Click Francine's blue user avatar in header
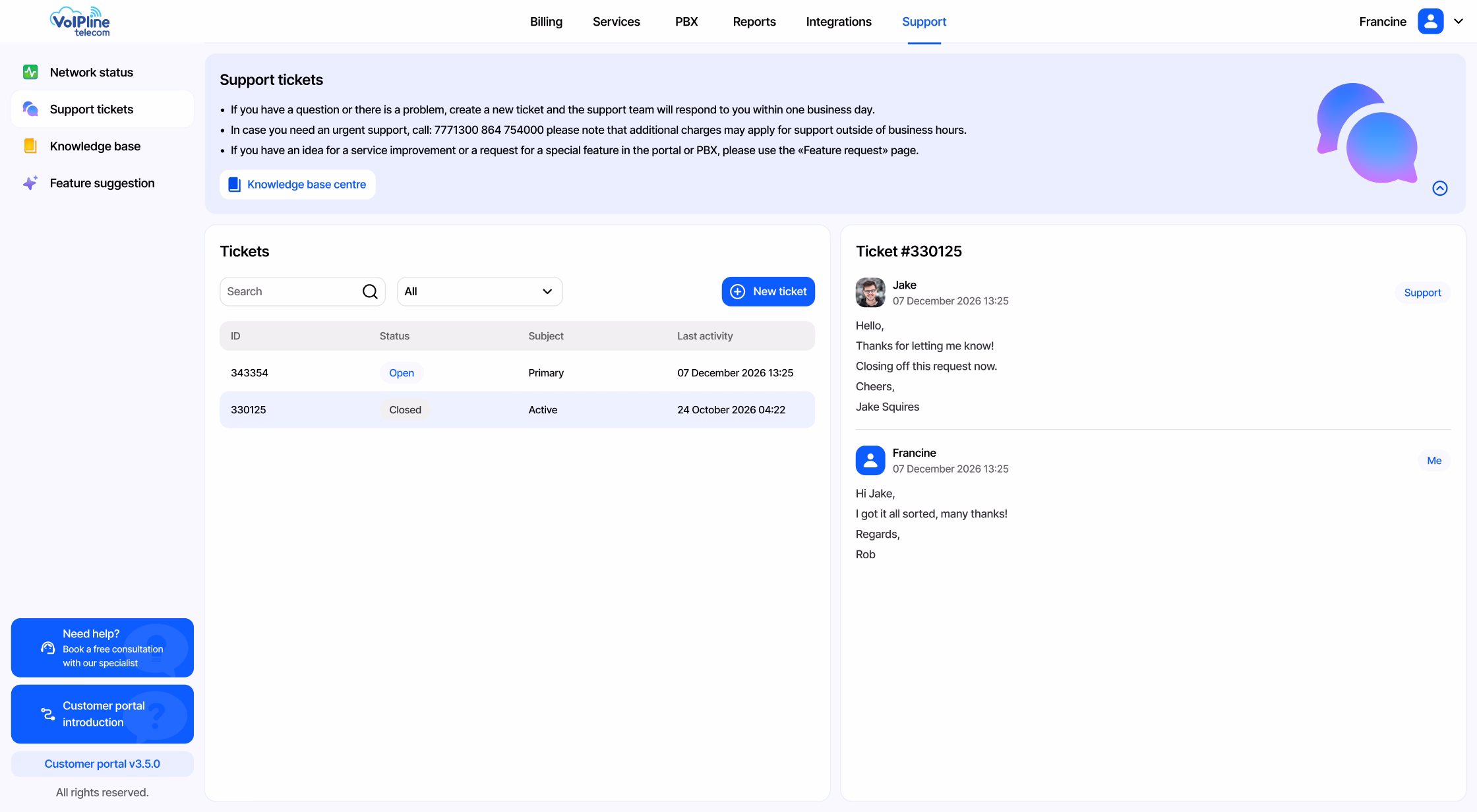 pyautogui.click(x=1431, y=21)
